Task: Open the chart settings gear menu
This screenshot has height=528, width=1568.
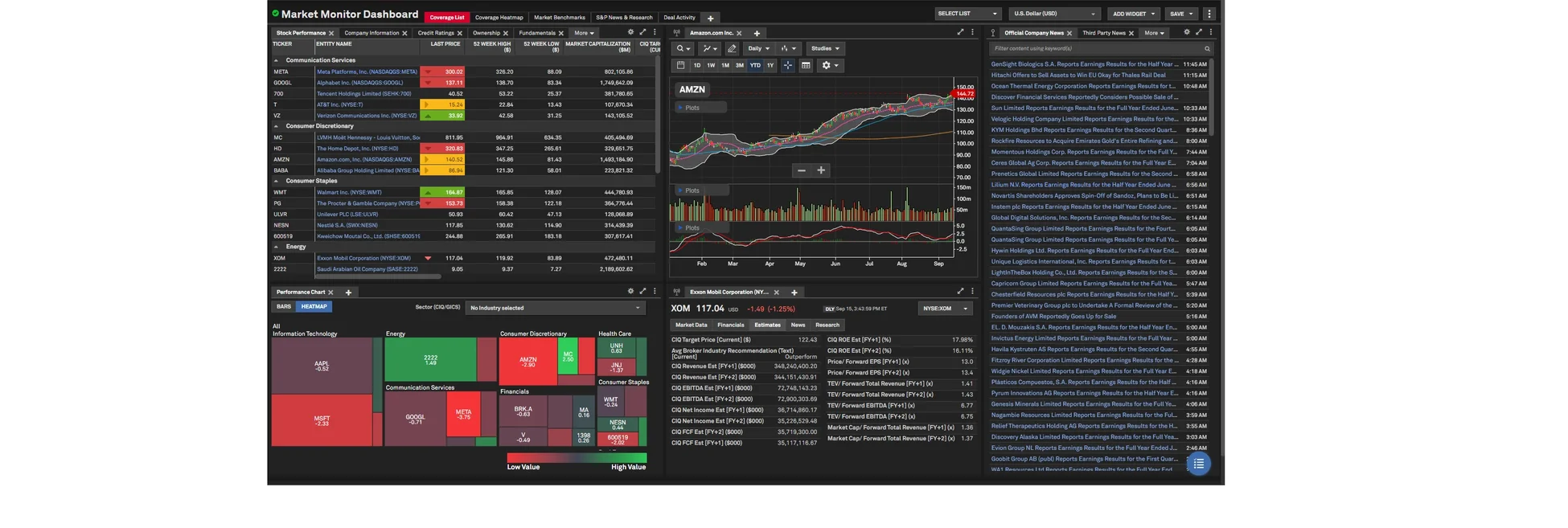Action: pos(829,65)
